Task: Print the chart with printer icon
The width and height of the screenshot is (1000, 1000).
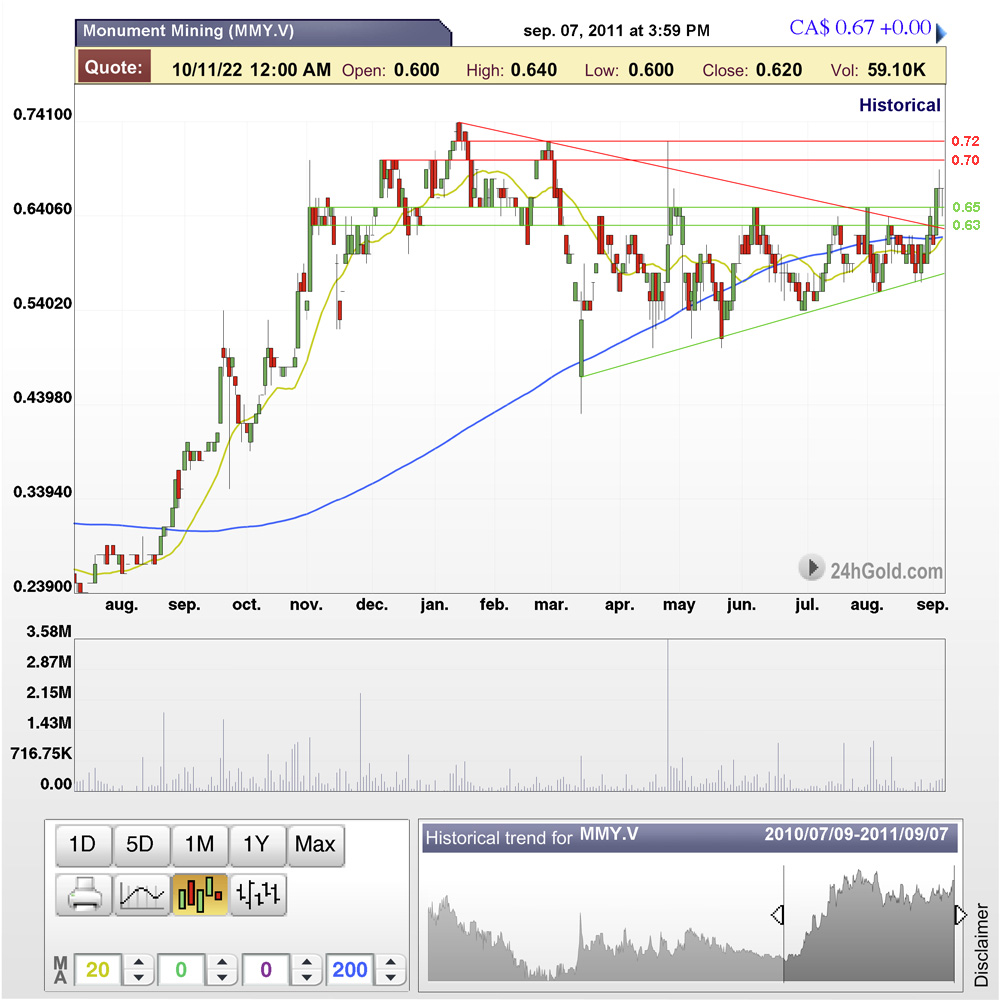Action: click(x=84, y=895)
